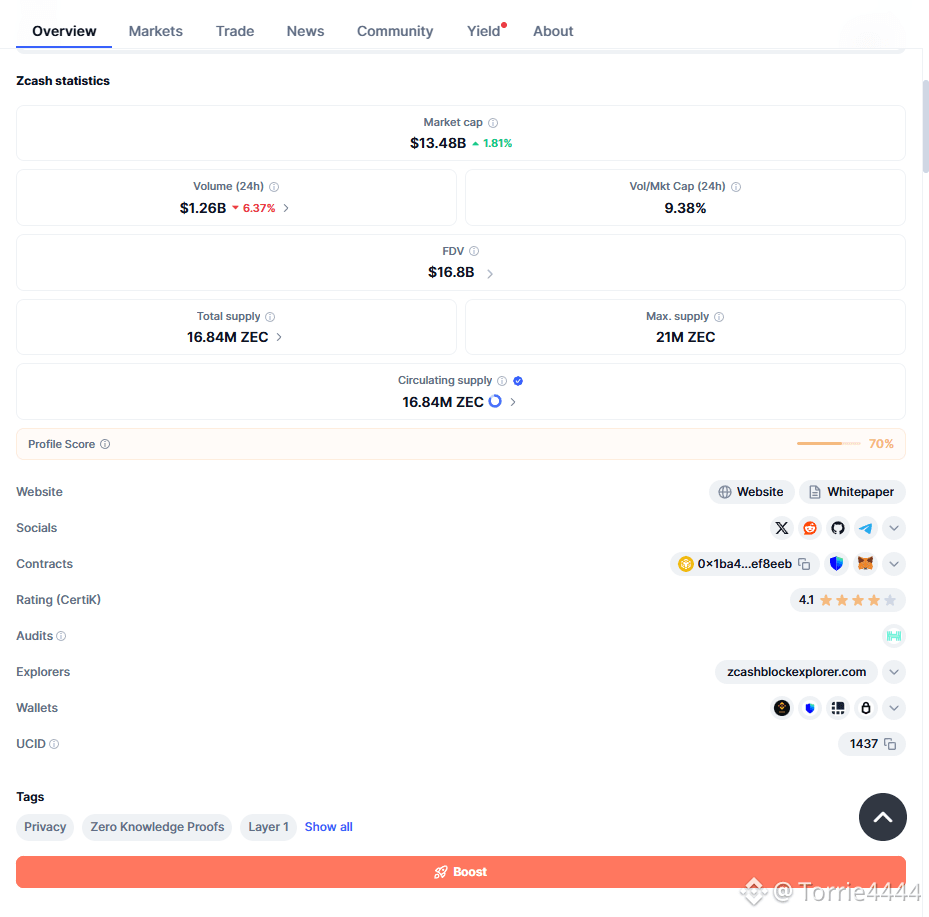Switch to the Yield tab
929x917 pixels.
[x=485, y=31]
